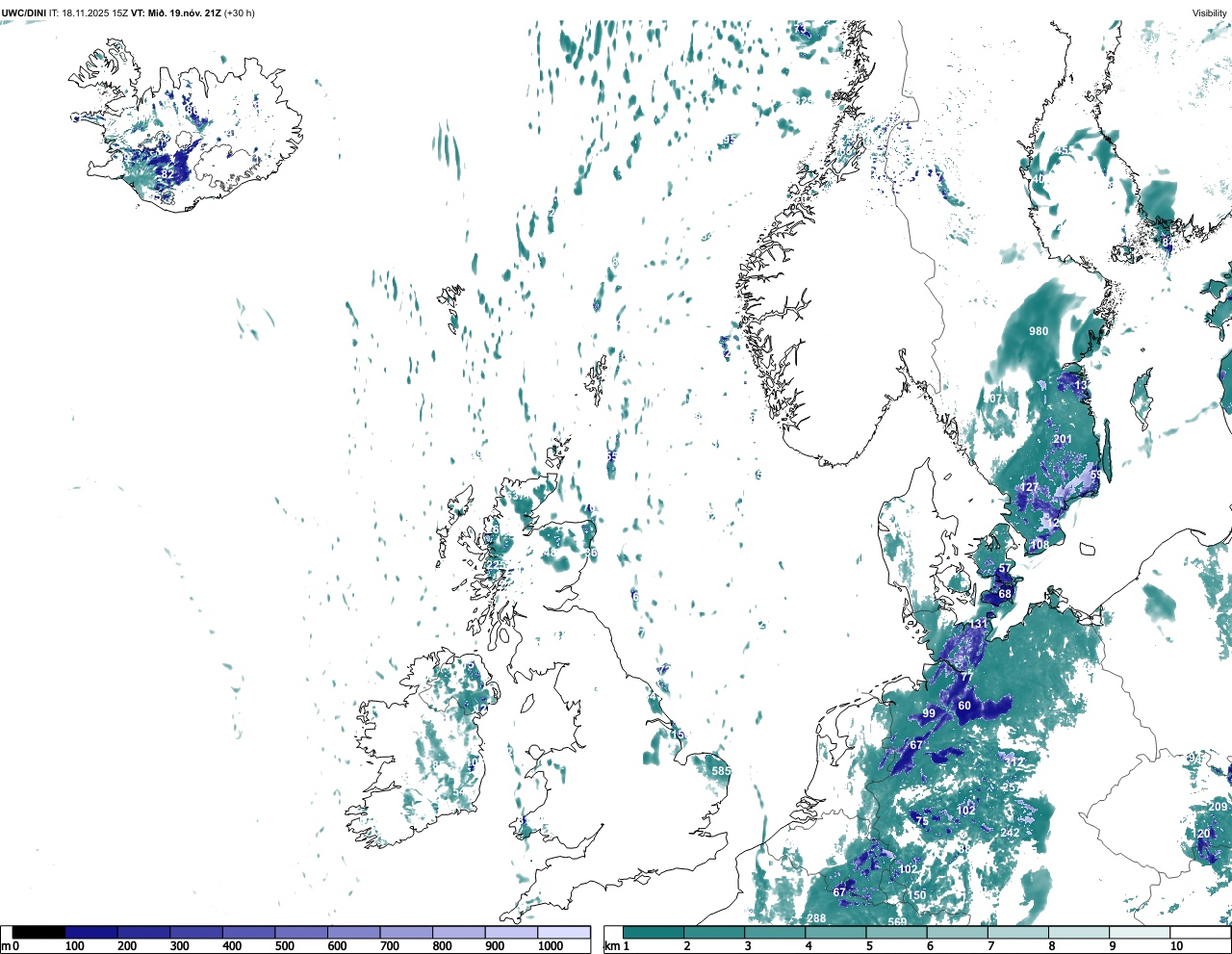Click the '10' km tick label
The image size is (1232, 954).
(x=1176, y=946)
